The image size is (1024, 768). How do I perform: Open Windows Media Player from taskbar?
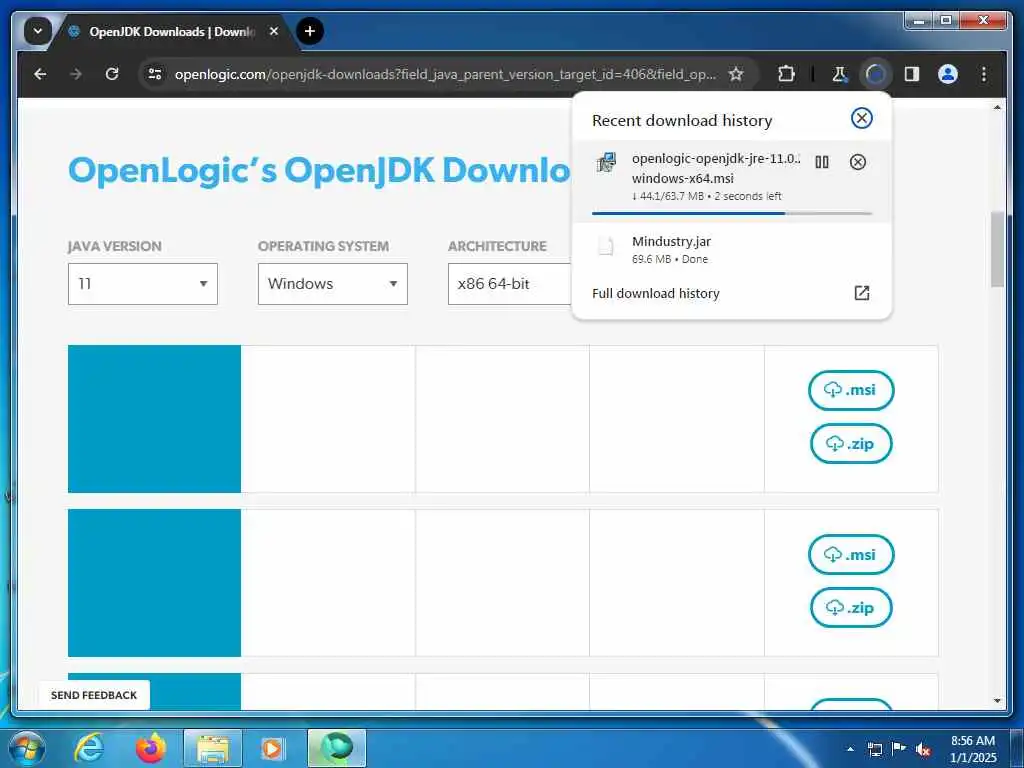(x=272, y=748)
